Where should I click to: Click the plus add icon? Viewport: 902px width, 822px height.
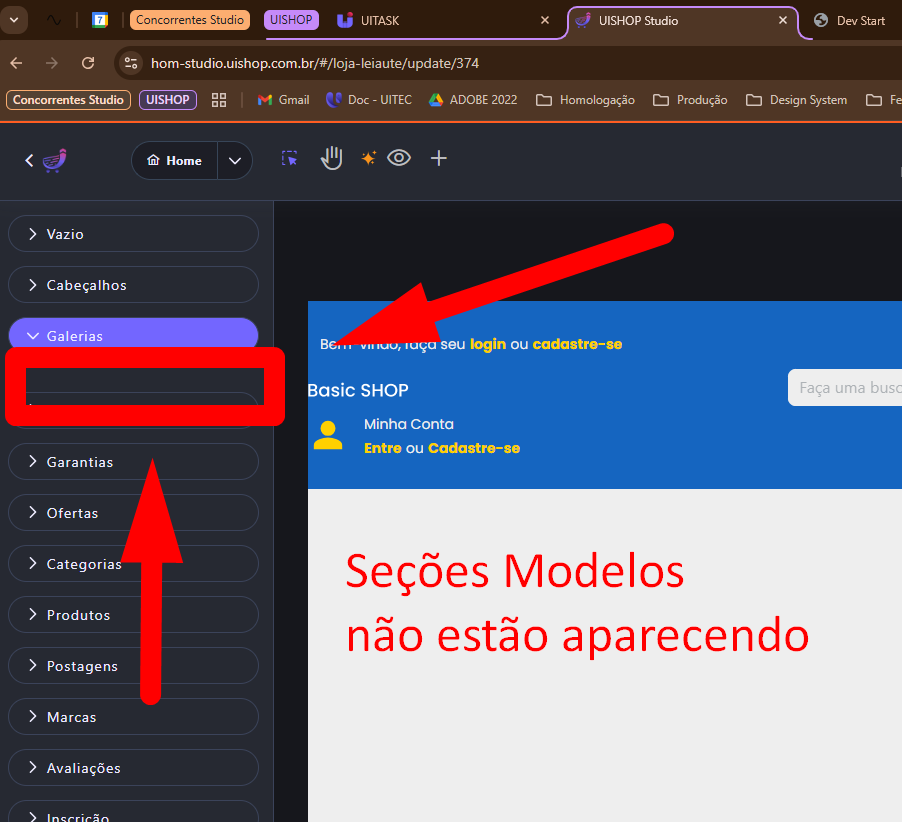(438, 158)
